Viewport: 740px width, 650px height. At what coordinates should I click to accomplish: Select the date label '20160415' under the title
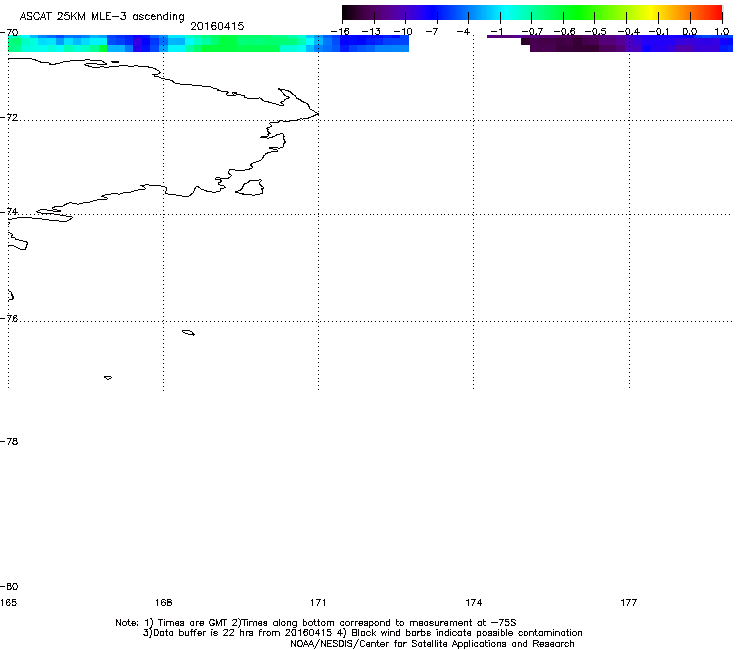pos(217,26)
